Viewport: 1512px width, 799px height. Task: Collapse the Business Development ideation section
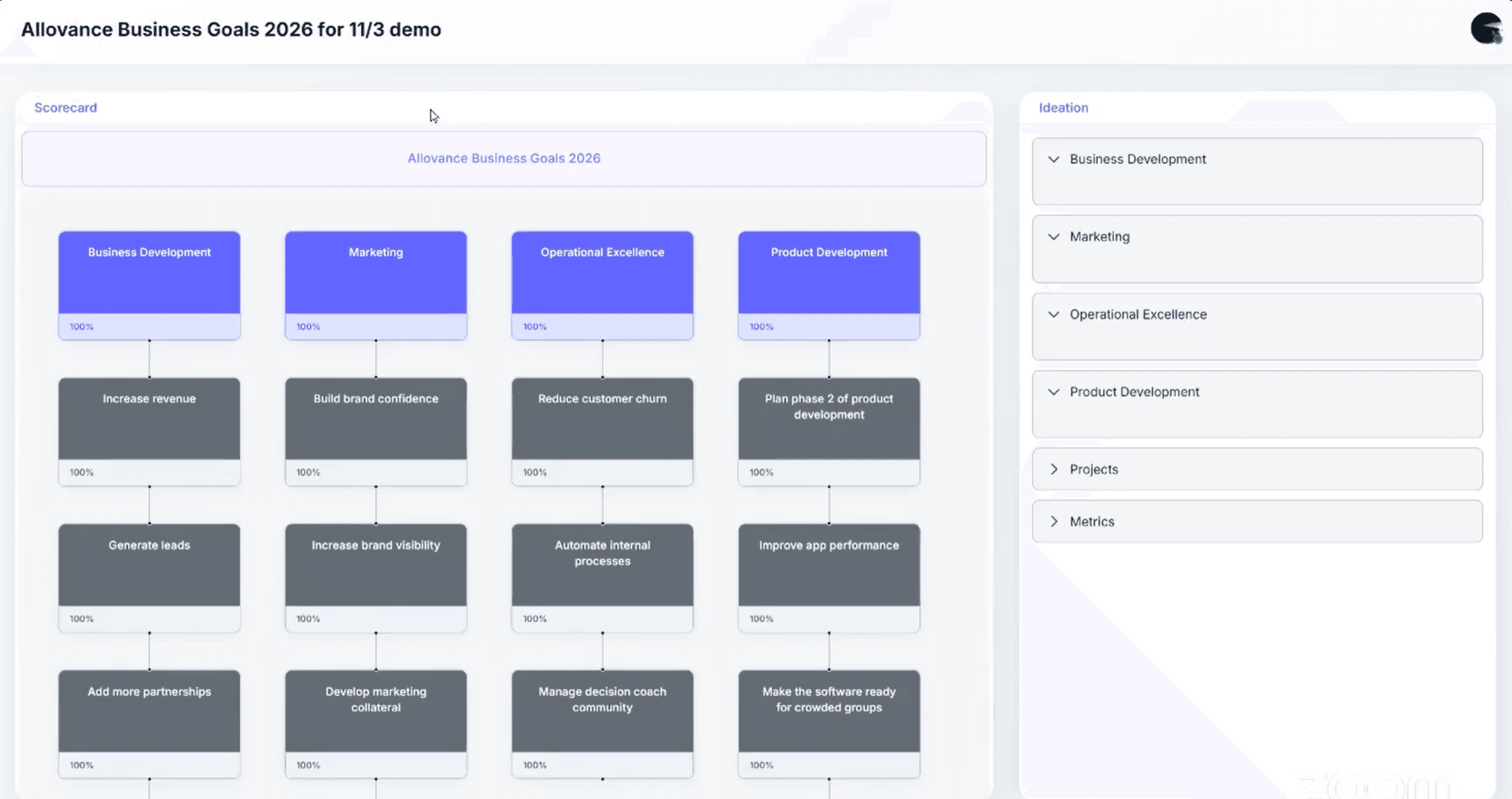coord(1054,159)
